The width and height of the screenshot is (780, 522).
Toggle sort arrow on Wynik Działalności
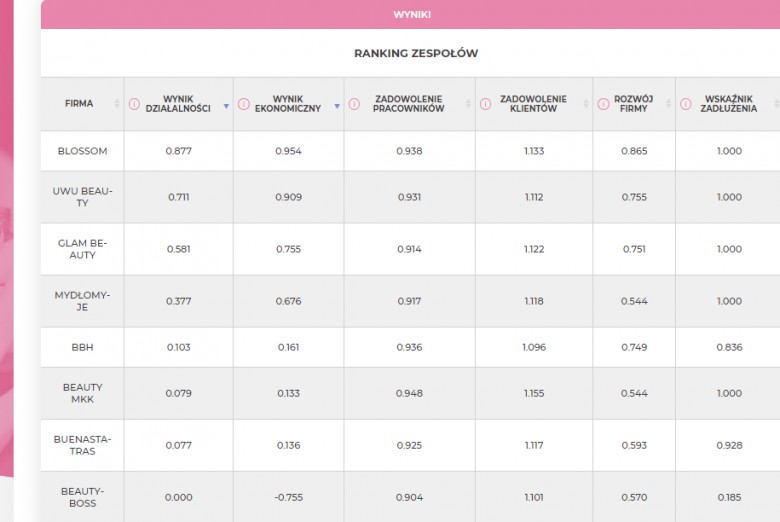coord(226,106)
